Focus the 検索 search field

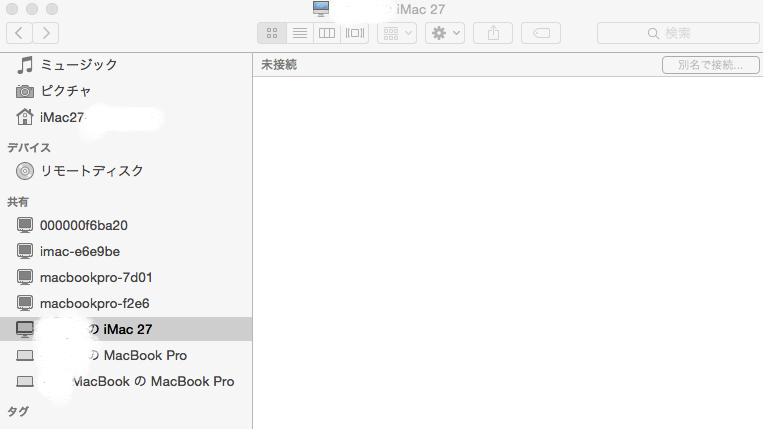click(678, 33)
